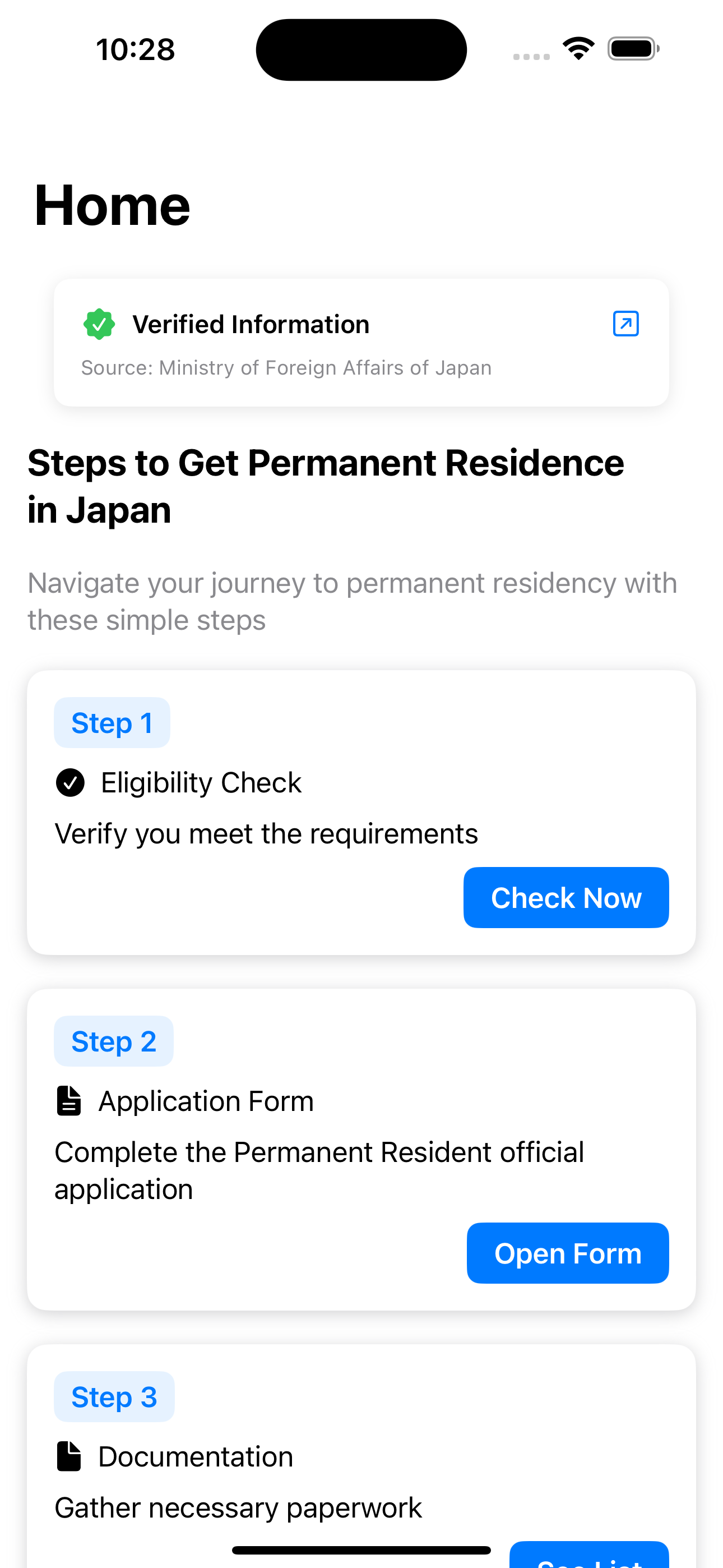Tap the Application Form document icon
The height and width of the screenshot is (1568, 723).
pos(69,1100)
